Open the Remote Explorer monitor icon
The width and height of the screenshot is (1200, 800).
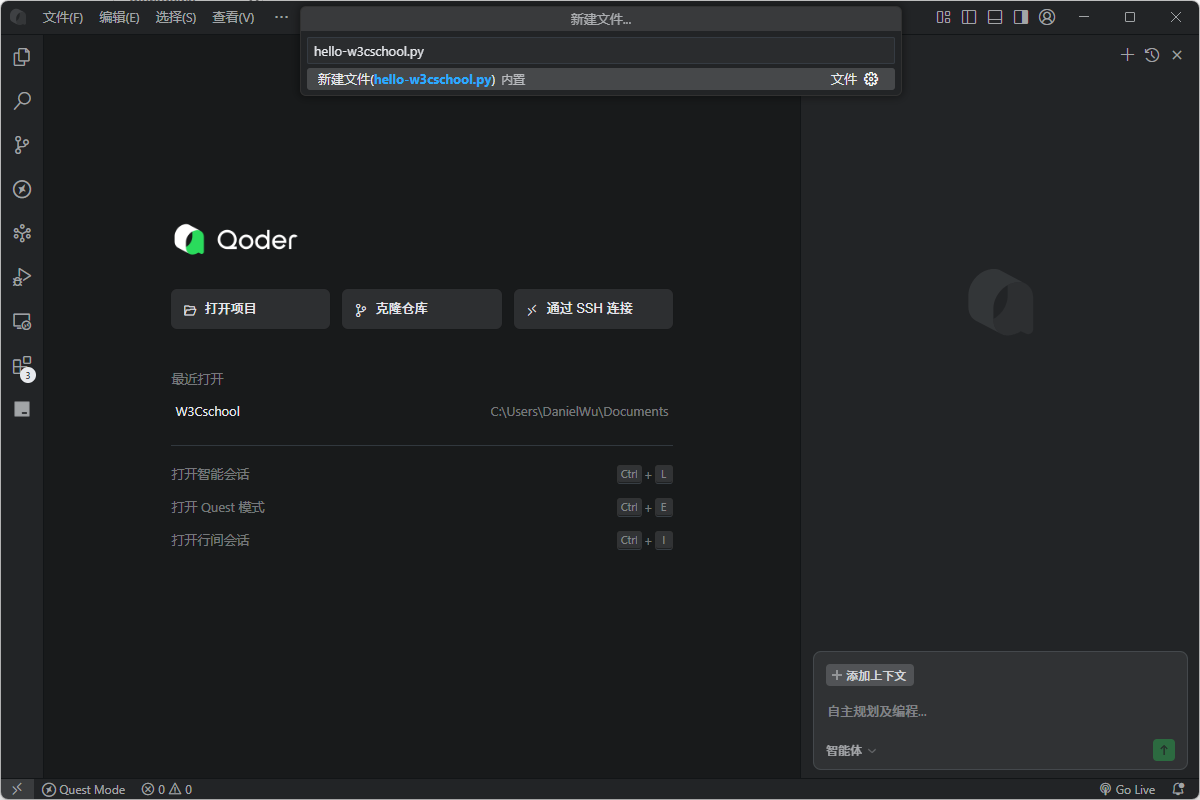(x=22, y=321)
